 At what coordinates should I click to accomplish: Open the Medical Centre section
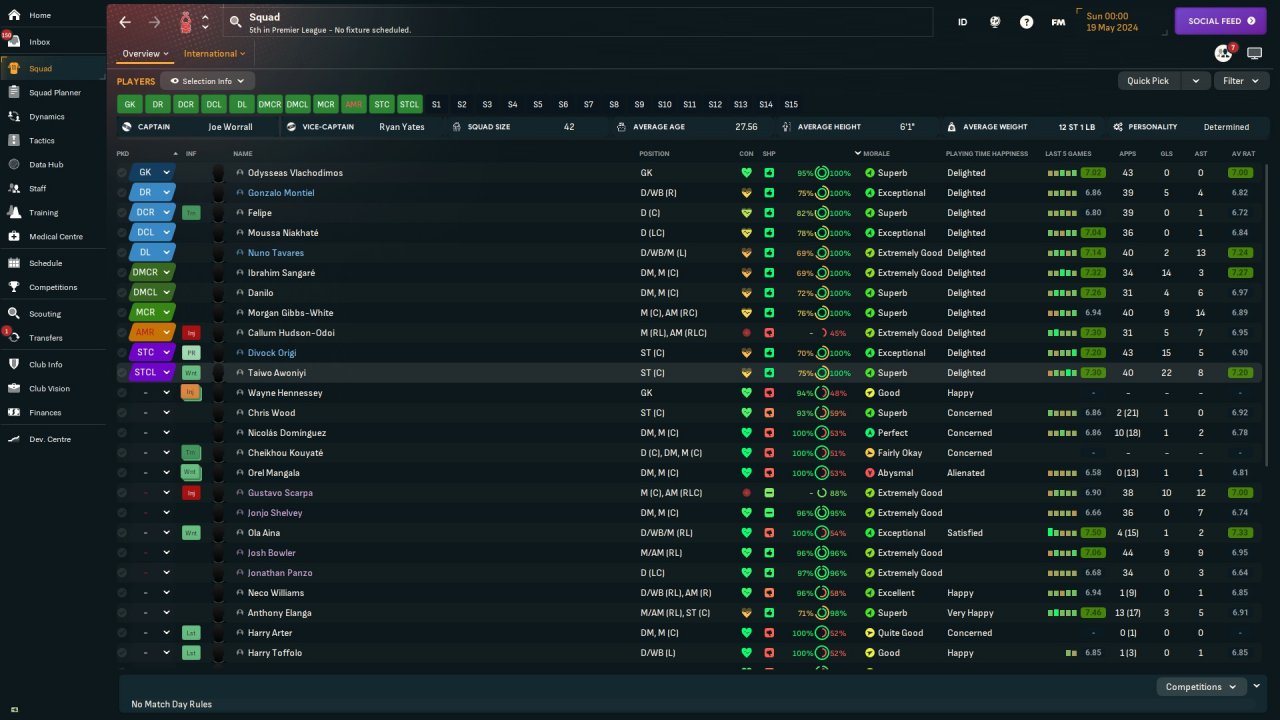click(x=55, y=237)
